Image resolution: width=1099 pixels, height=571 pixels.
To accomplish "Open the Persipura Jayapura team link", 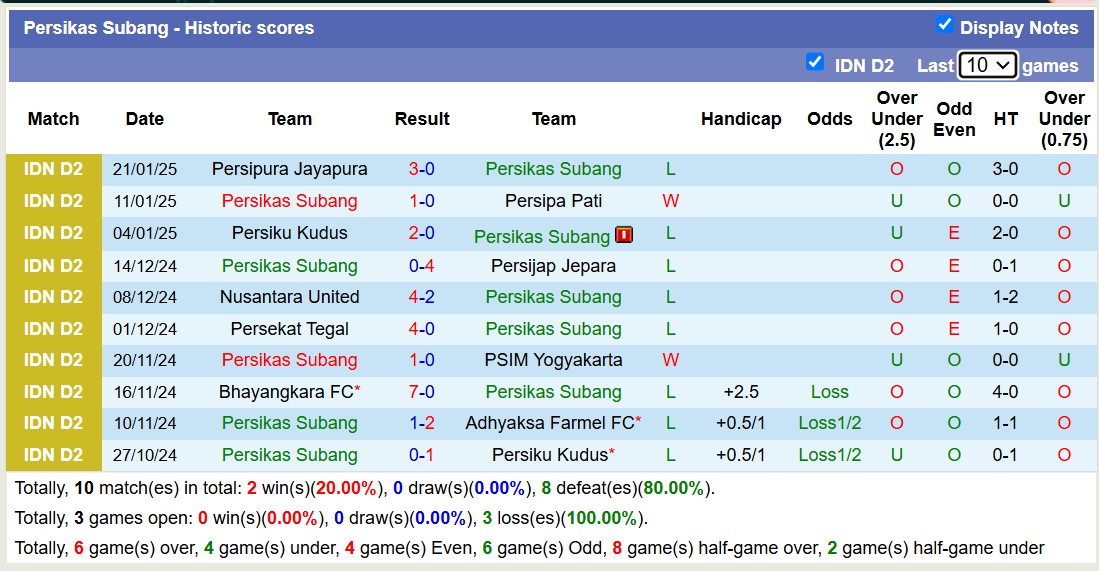I will pos(289,169).
